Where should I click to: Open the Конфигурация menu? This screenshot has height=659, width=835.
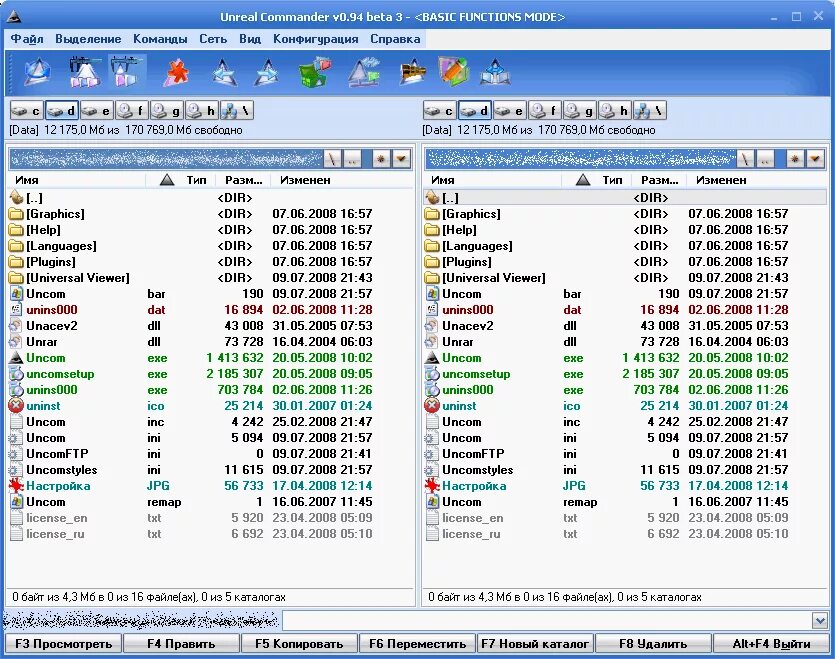[x=316, y=39]
